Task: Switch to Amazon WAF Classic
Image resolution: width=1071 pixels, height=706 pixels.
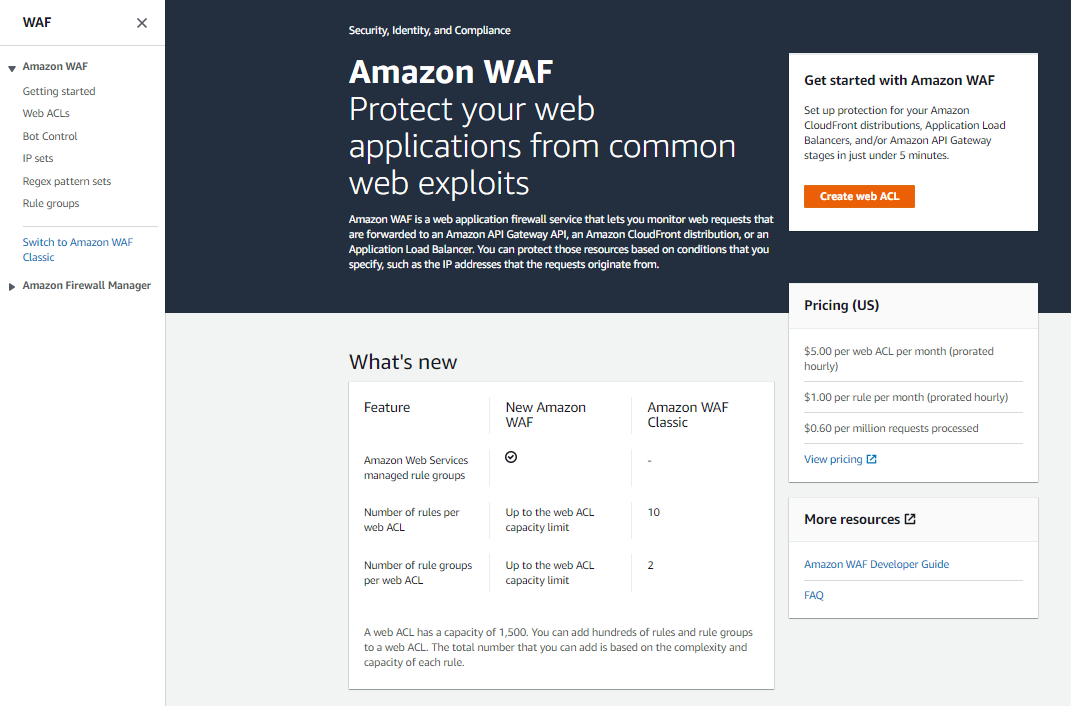Action: click(x=77, y=249)
